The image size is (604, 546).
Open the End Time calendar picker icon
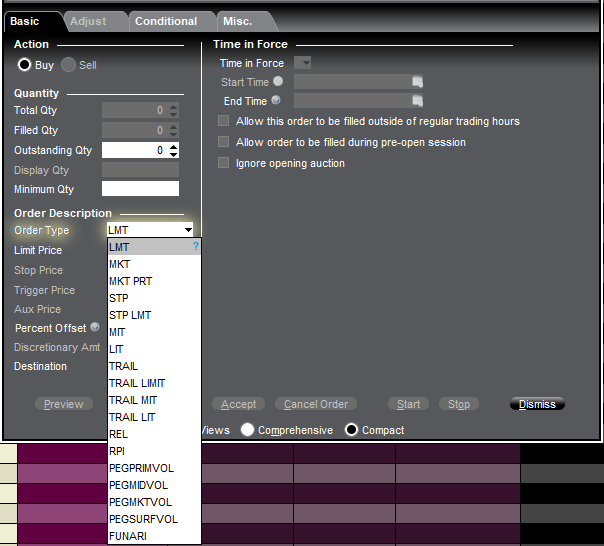[417, 101]
